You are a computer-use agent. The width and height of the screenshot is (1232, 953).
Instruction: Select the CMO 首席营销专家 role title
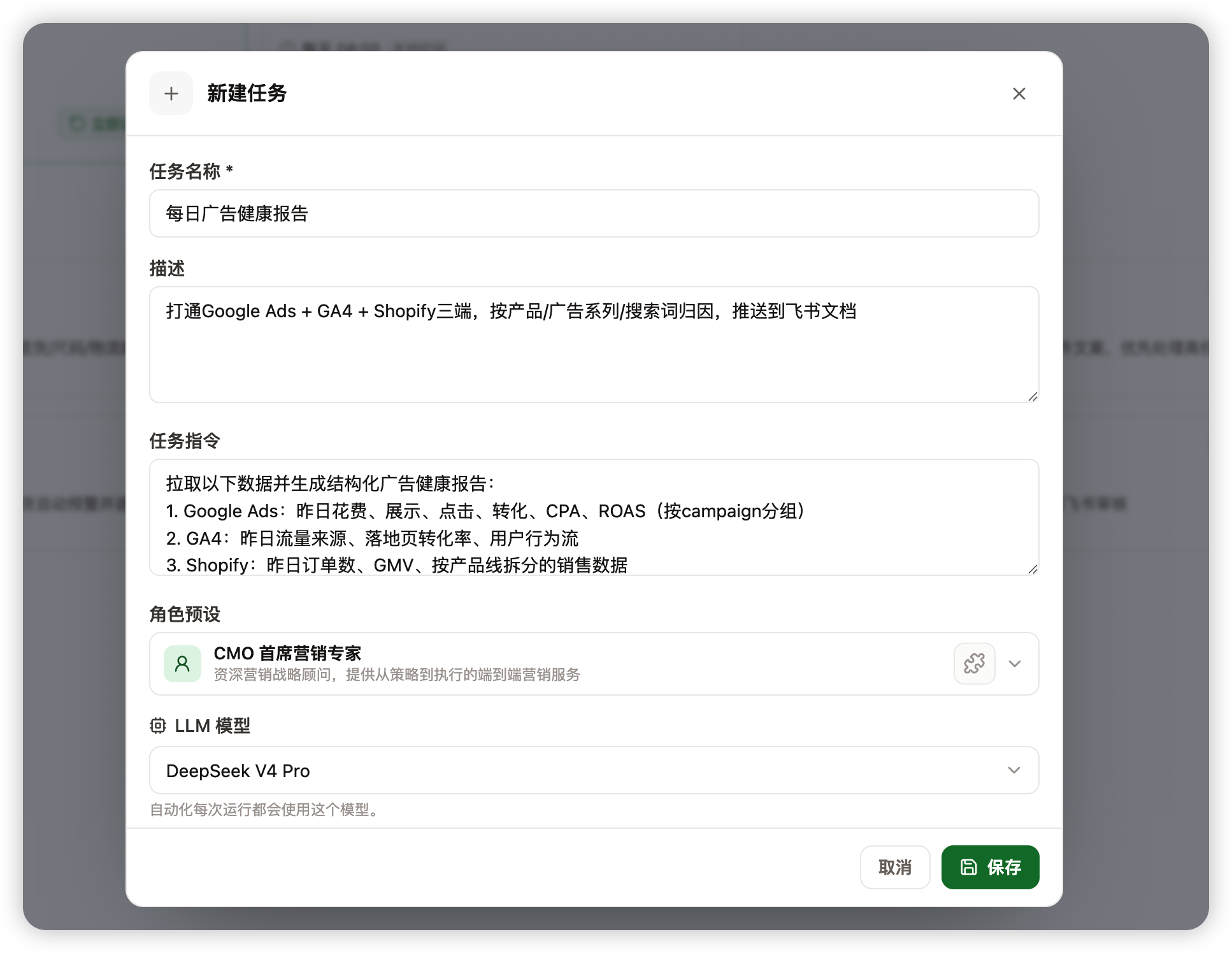click(287, 653)
